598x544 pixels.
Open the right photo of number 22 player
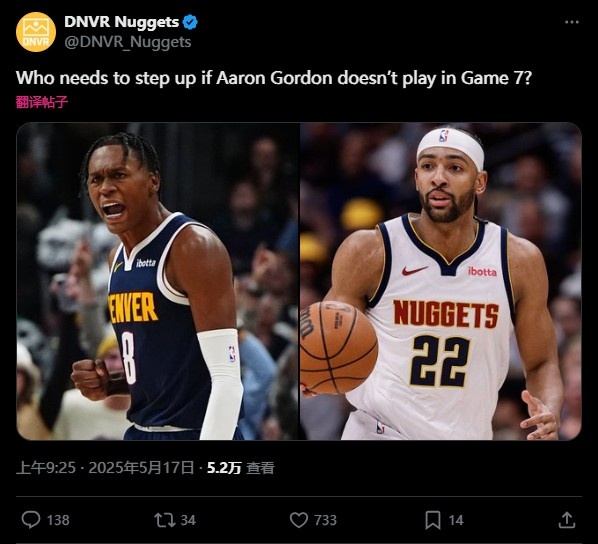coord(441,281)
